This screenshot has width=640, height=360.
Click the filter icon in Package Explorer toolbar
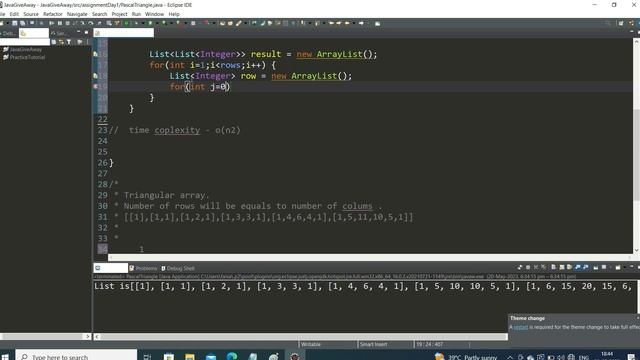click(x=69, y=42)
